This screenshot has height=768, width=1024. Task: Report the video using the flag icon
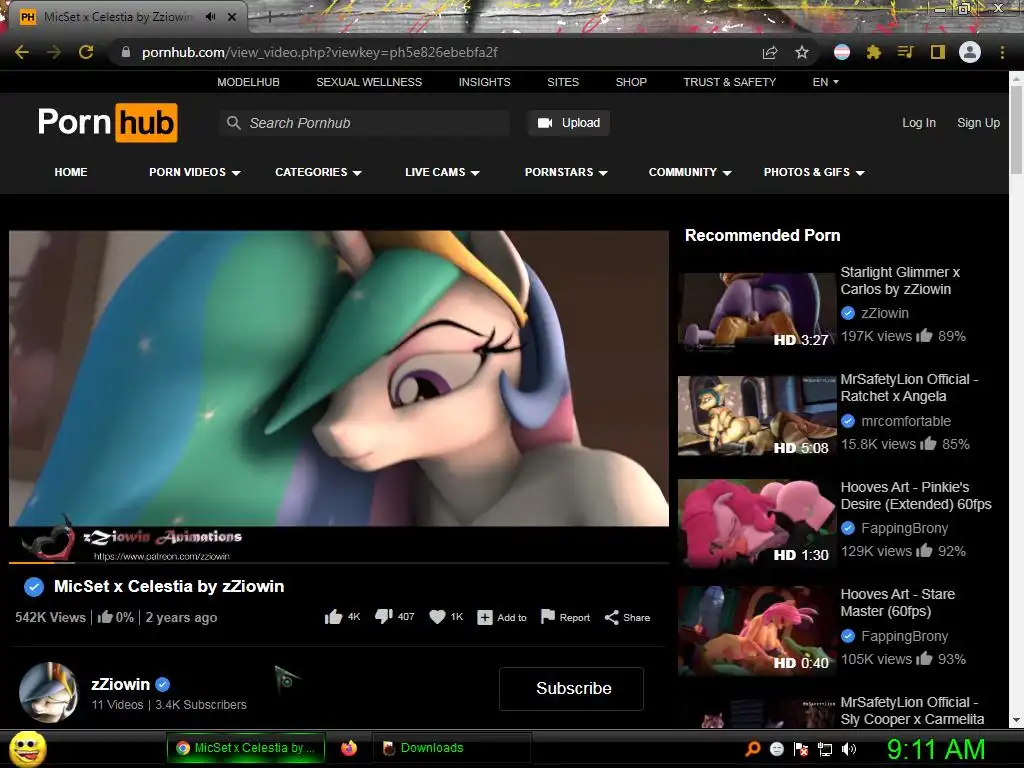[x=548, y=617]
